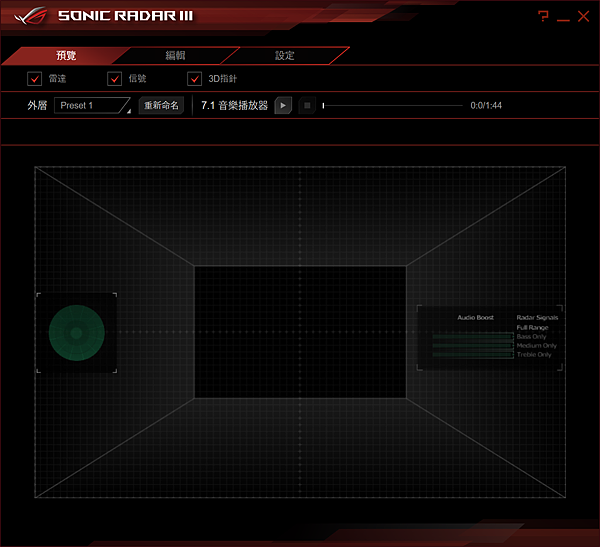Click the ROG logo icon
The width and height of the screenshot is (600, 547).
point(31,16)
